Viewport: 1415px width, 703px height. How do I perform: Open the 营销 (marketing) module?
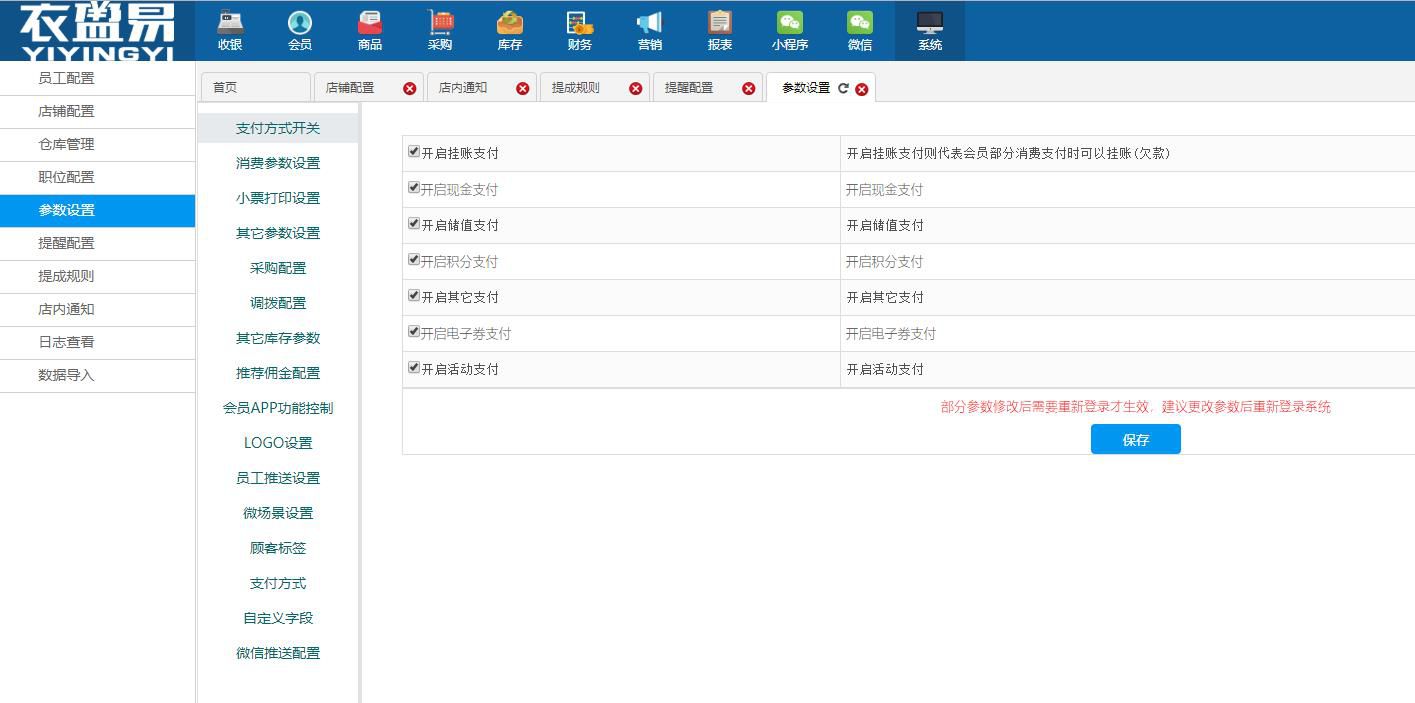[x=649, y=30]
